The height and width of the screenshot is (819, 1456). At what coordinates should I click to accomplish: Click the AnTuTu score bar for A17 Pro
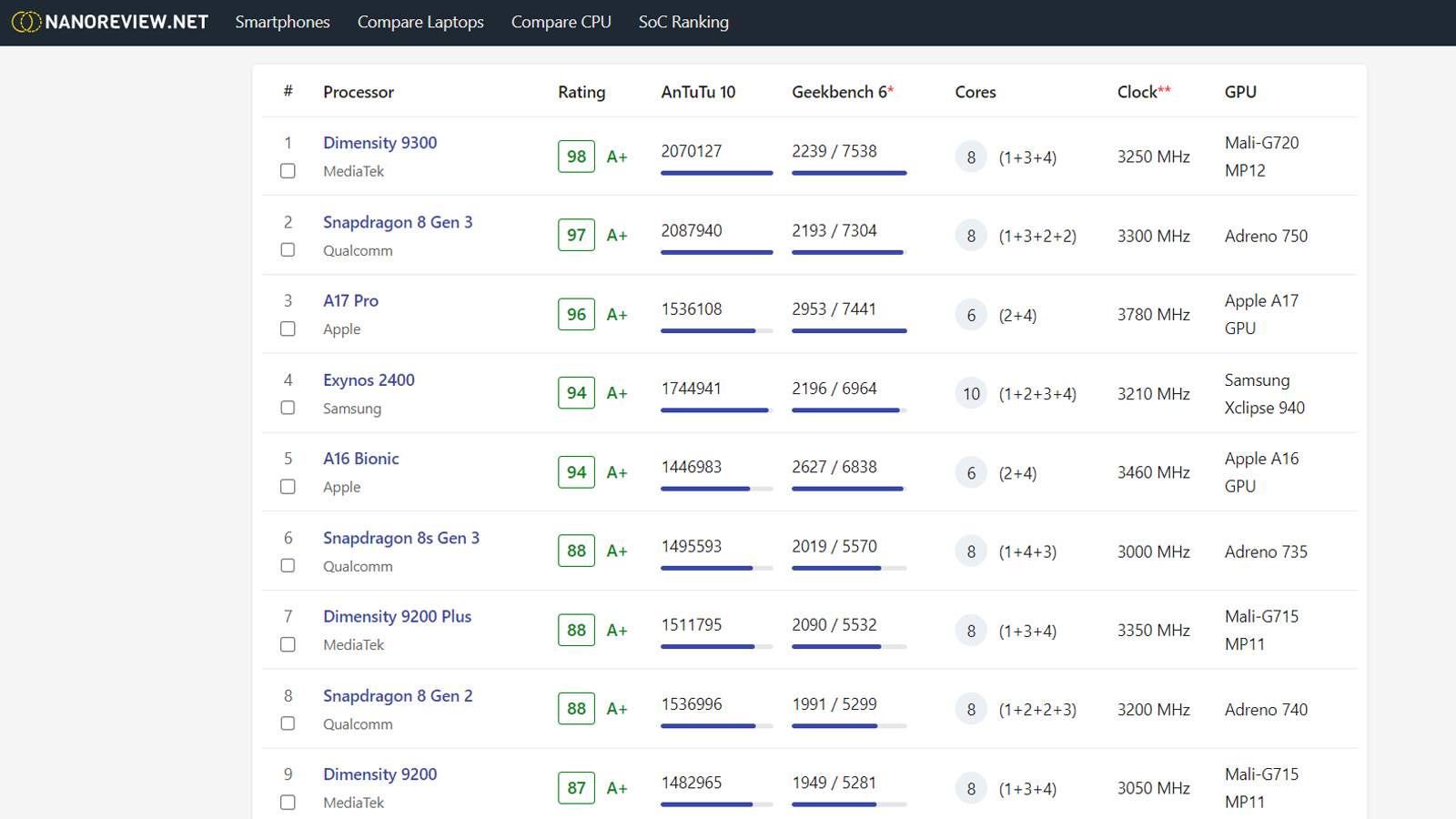coord(716,330)
